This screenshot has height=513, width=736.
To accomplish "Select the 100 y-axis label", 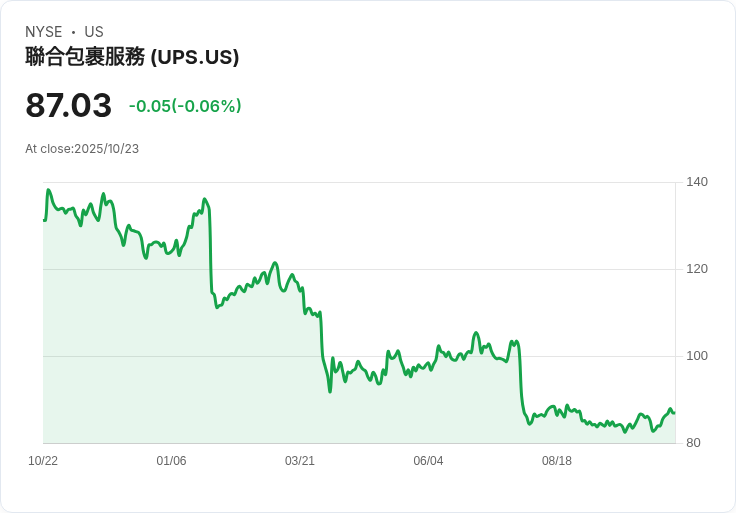I will point(697,356).
